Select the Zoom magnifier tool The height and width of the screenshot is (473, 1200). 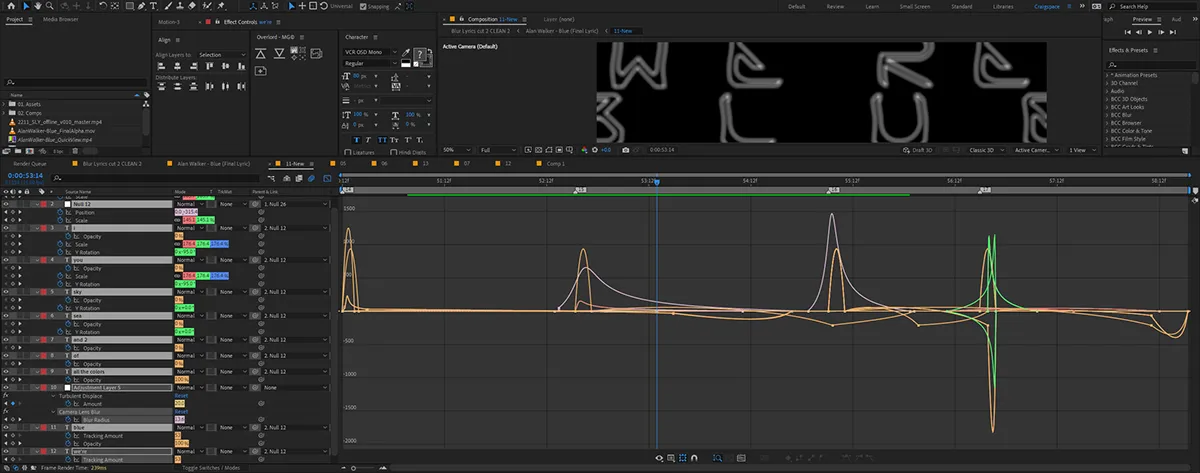(50, 6)
